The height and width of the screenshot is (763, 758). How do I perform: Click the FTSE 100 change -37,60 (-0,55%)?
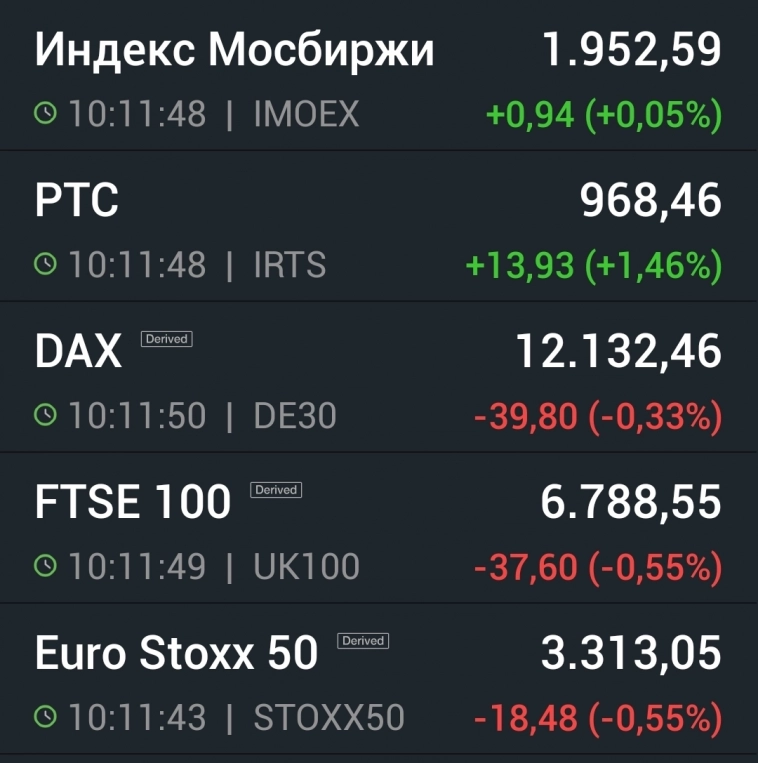(597, 568)
